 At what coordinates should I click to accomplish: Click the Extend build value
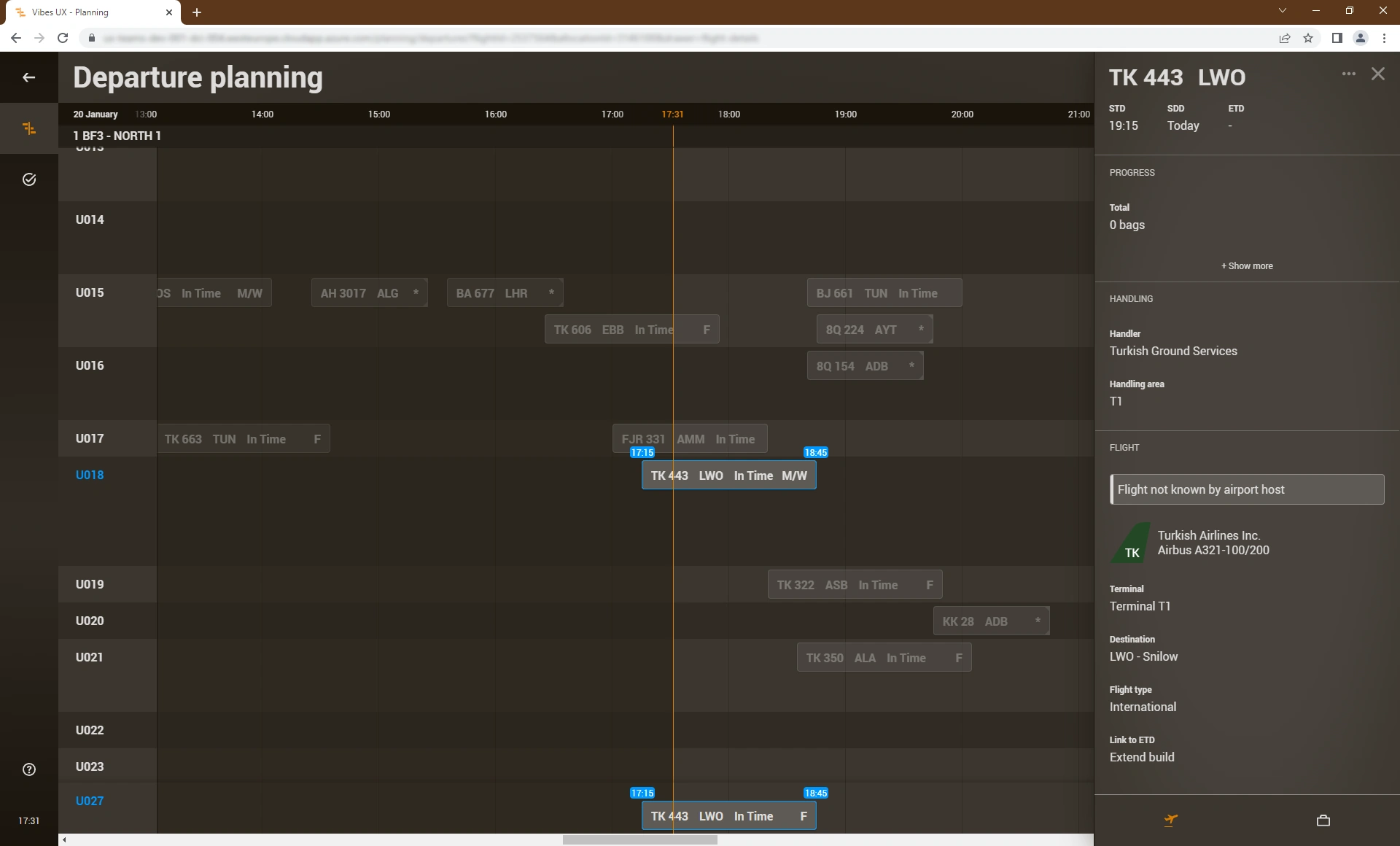1142,758
